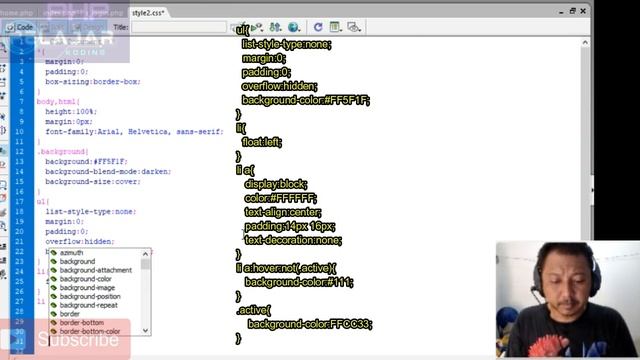Select background-attachment code hint
640x360 pixels.
(x=95, y=270)
